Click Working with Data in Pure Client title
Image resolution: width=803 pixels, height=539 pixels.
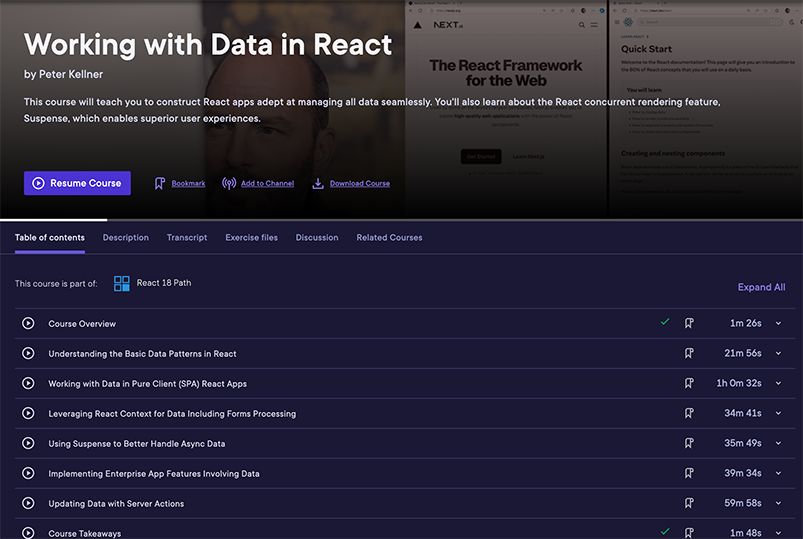(147, 384)
